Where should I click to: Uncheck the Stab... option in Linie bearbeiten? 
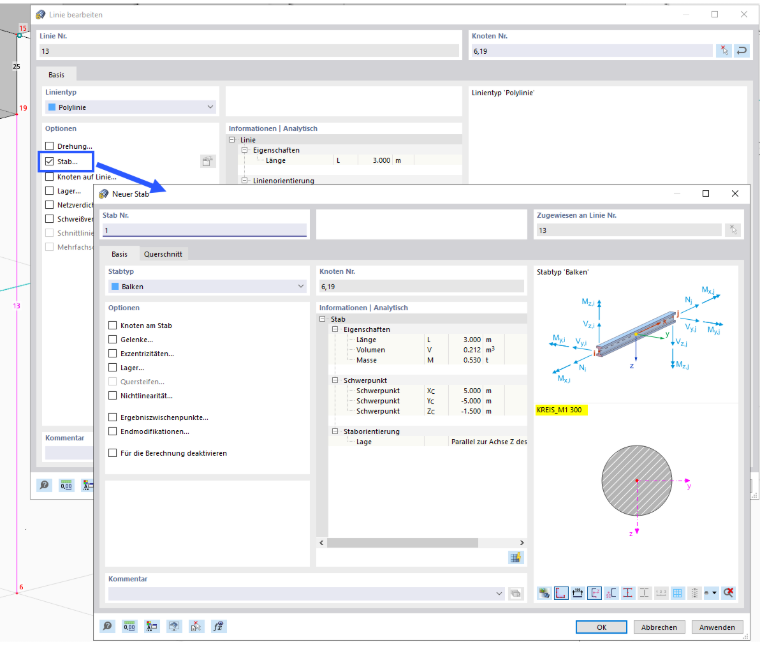pyautogui.click(x=49, y=161)
